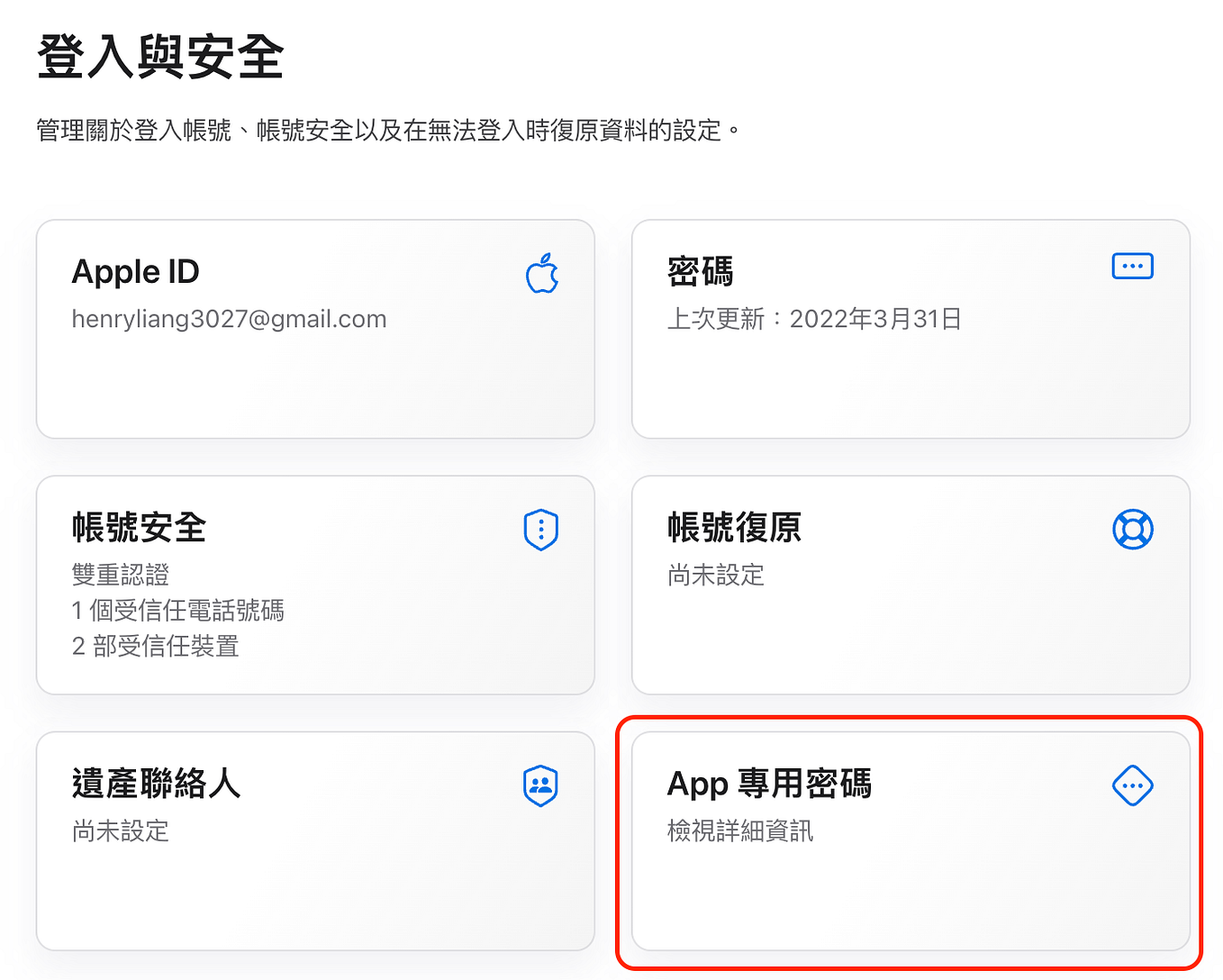Viewport: 1223px width, 980px height.
Task: Click the shield icon on 帳號安全 card
Action: click(x=541, y=530)
